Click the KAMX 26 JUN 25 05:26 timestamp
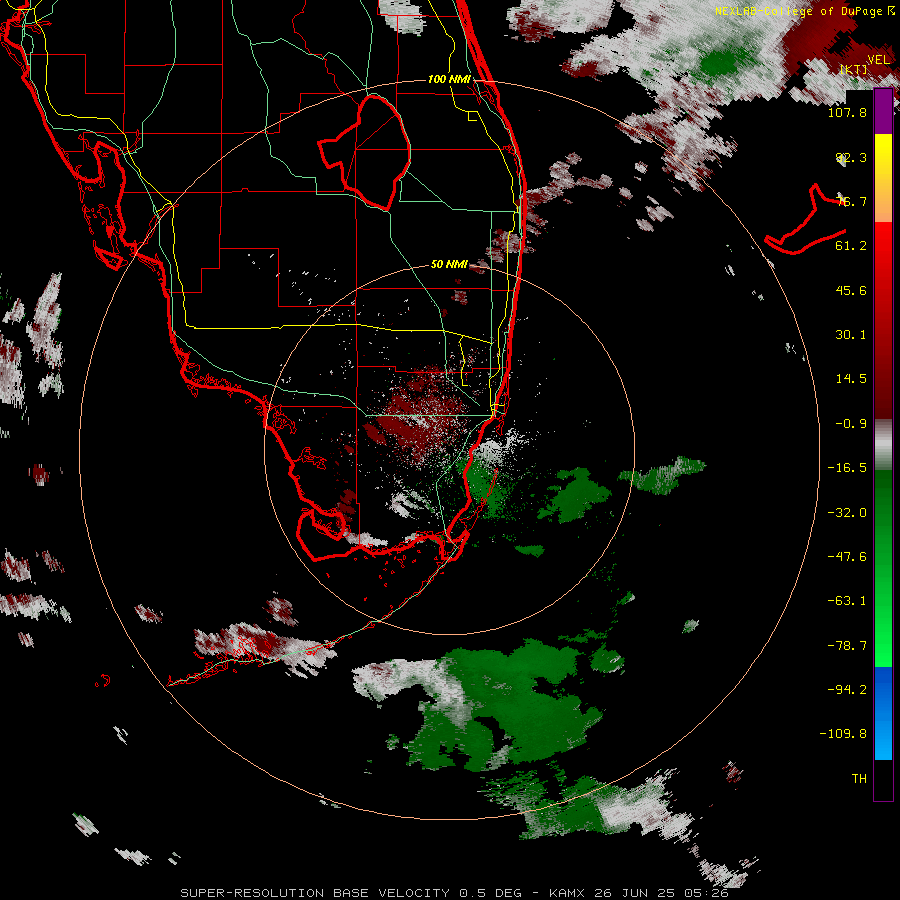This screenshot has width=900, height=900. [639, 893]
